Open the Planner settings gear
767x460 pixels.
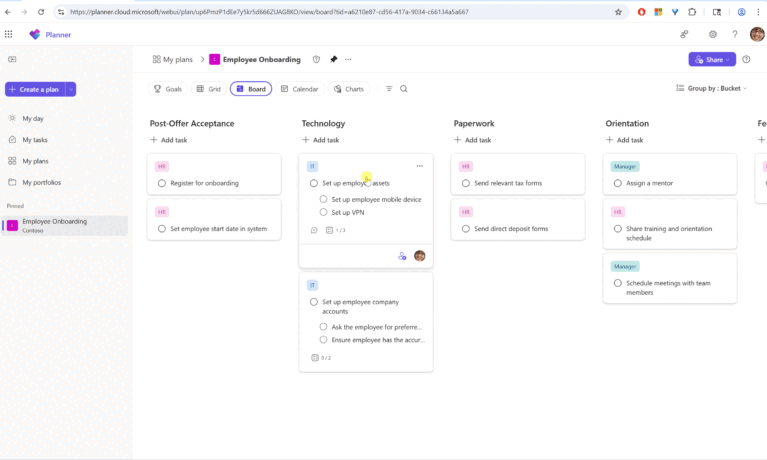[713, 34]
